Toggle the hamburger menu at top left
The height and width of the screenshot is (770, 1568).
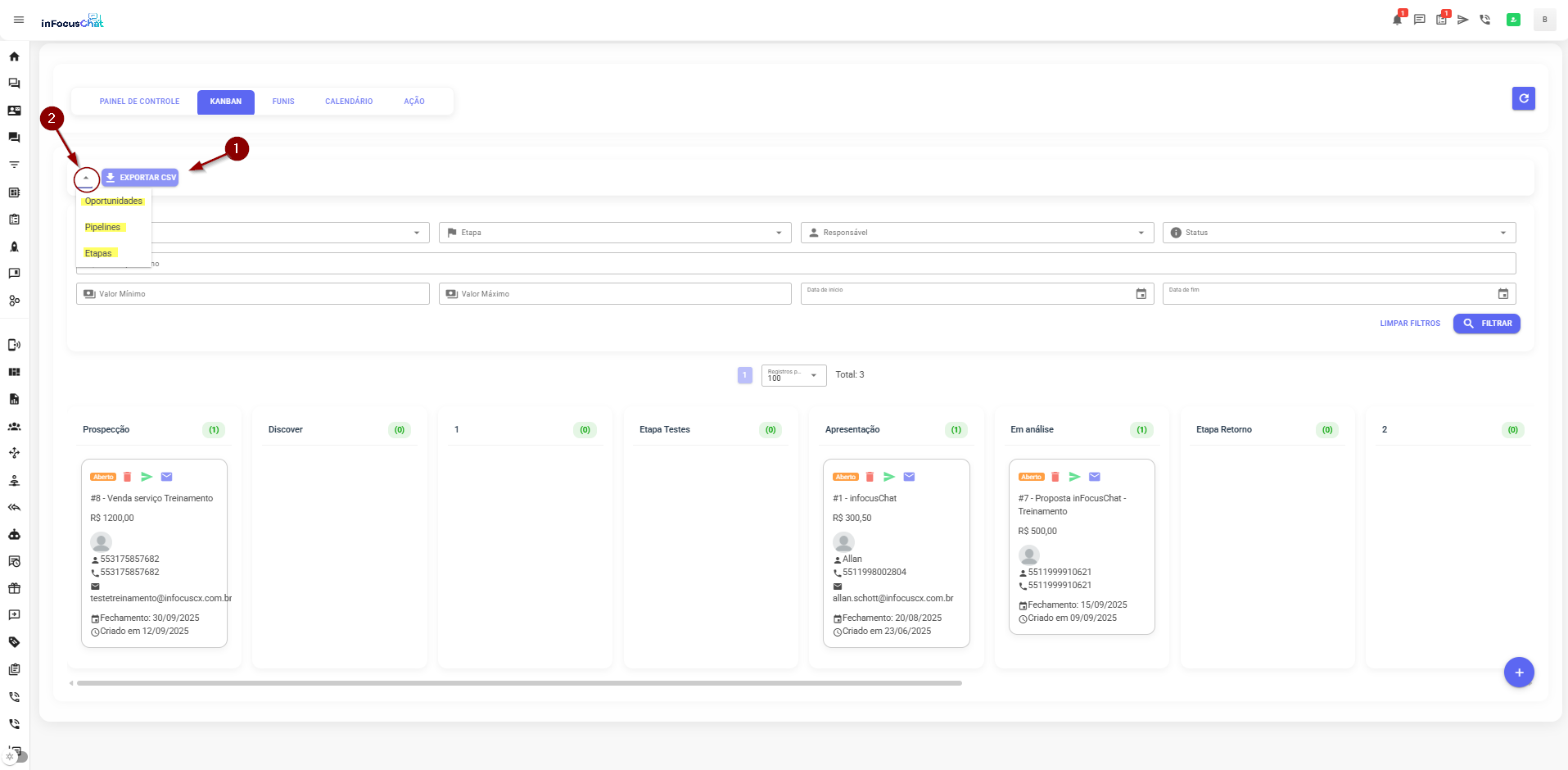pos(19,20)
